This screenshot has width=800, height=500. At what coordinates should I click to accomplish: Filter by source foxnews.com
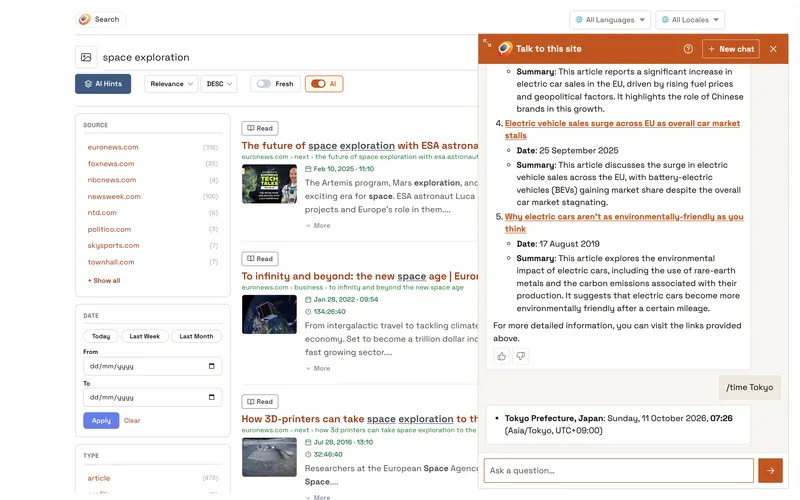click(x=111, y=164)
